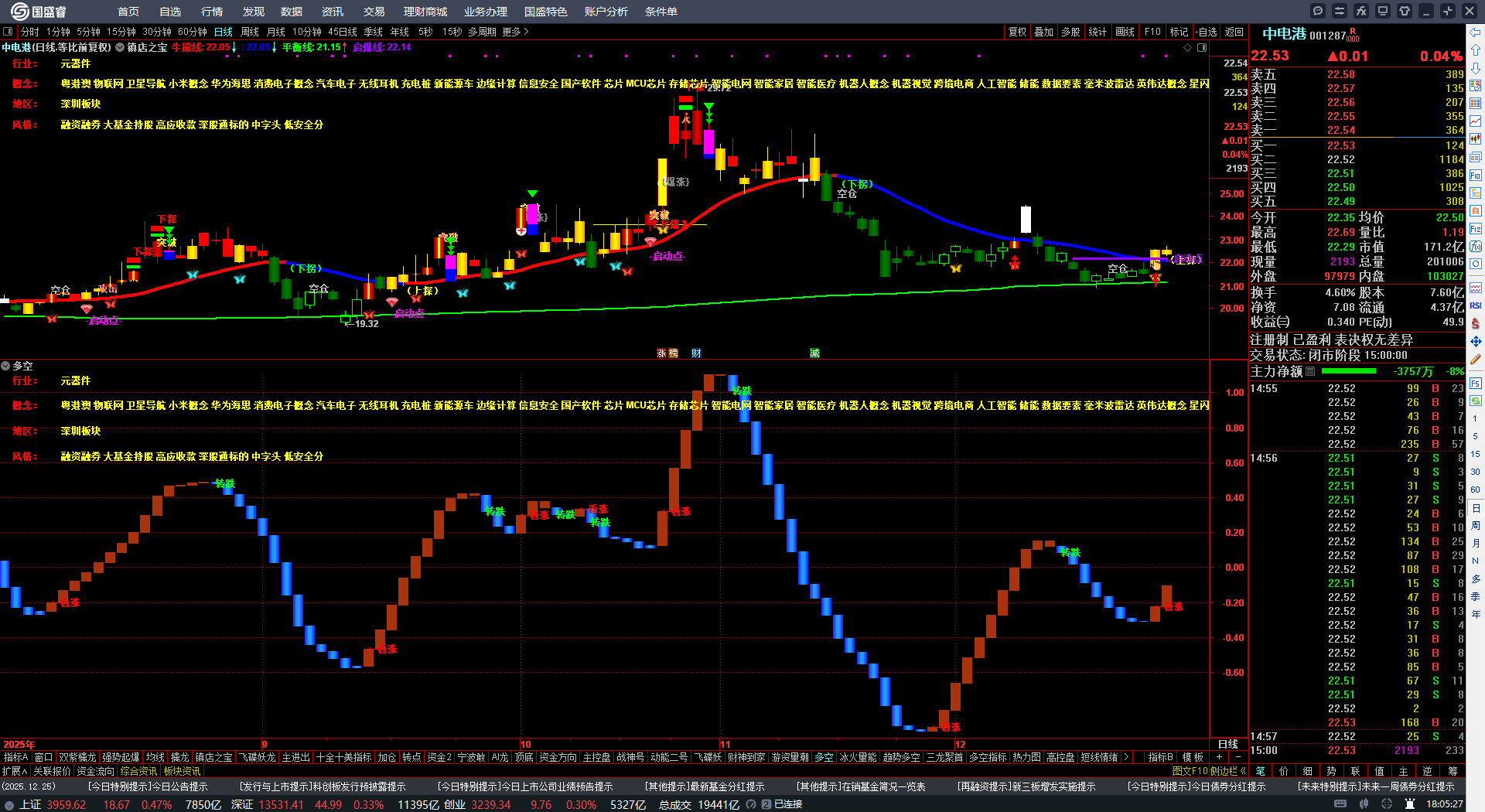Screen dimensions: 1485x812
Task: Click the 关联报价 button at bottom
Action: [52, 771]
